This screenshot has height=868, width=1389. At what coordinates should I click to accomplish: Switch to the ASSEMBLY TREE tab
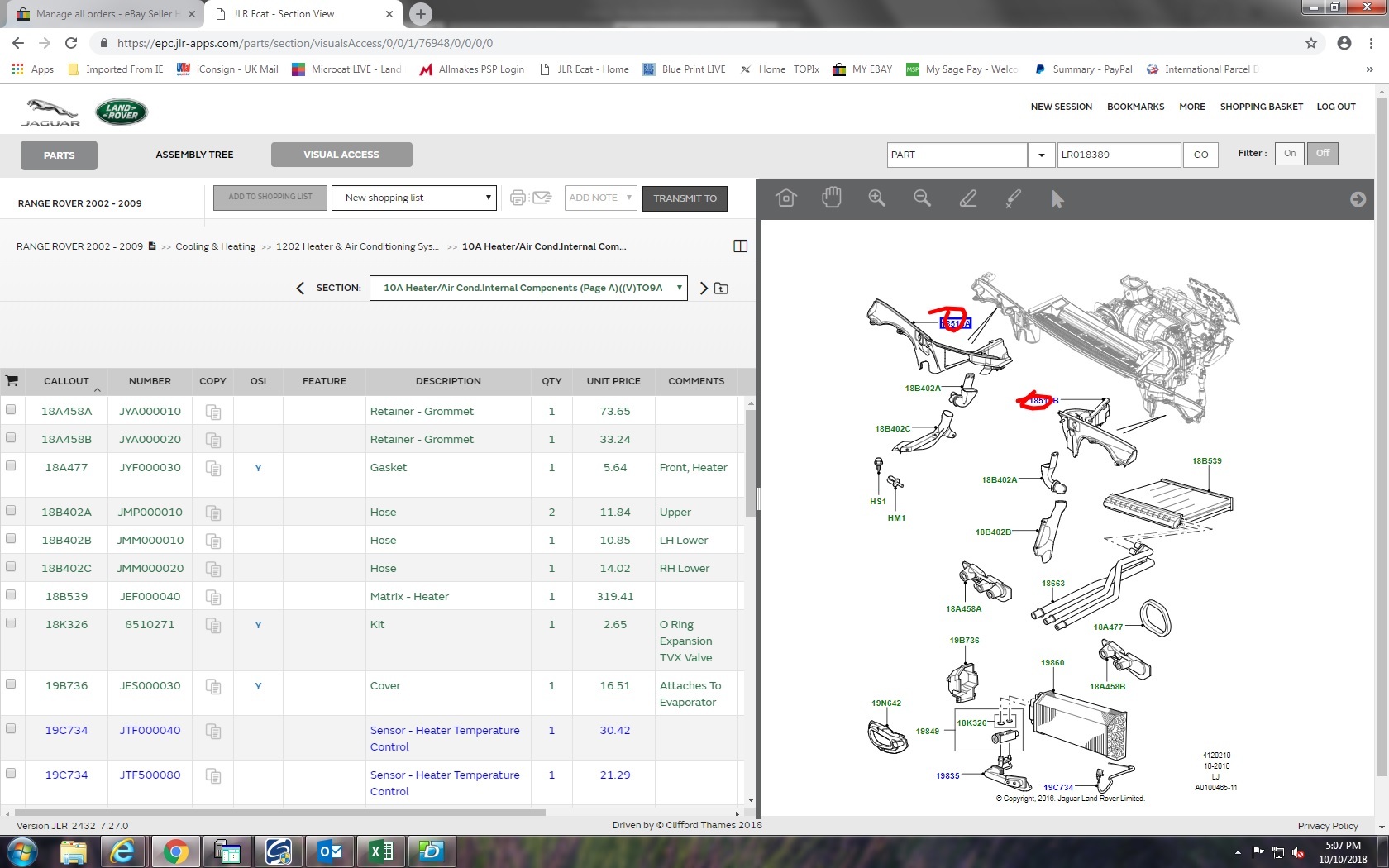pos(194,155)
